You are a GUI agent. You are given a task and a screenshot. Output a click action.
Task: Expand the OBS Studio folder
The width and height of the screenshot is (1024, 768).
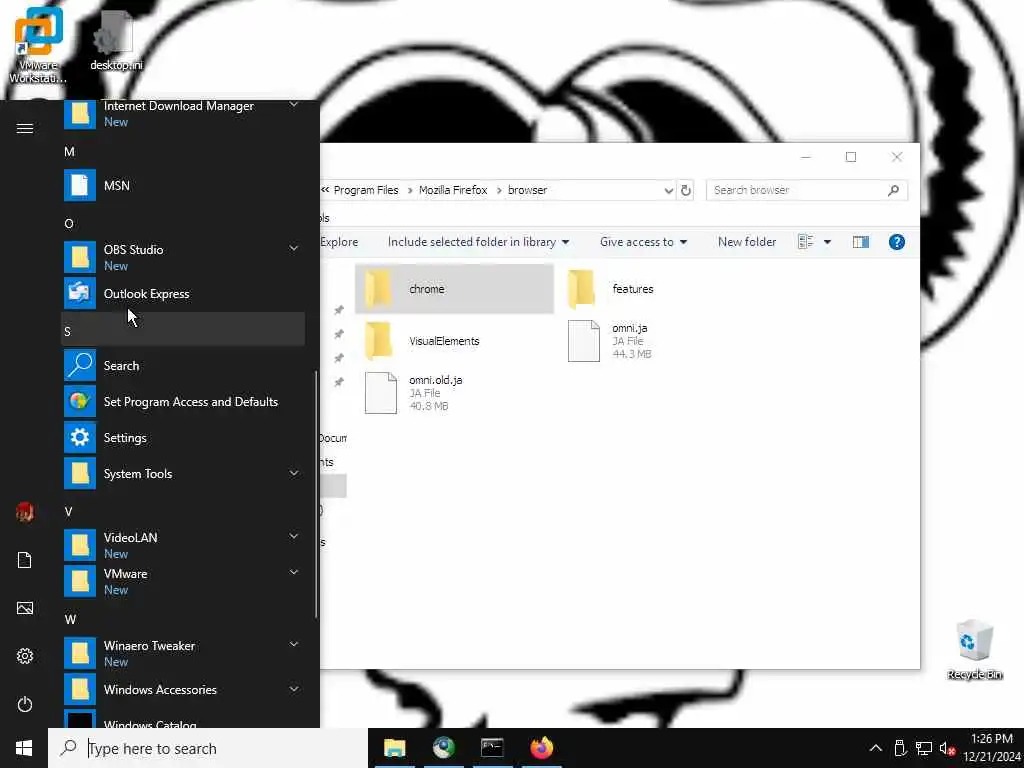(295, 248)
